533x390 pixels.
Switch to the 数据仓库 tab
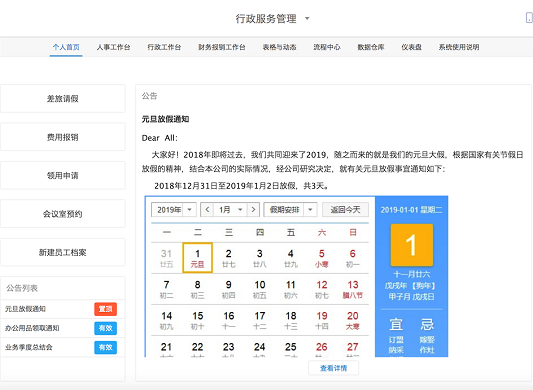(x=371, y=47)
